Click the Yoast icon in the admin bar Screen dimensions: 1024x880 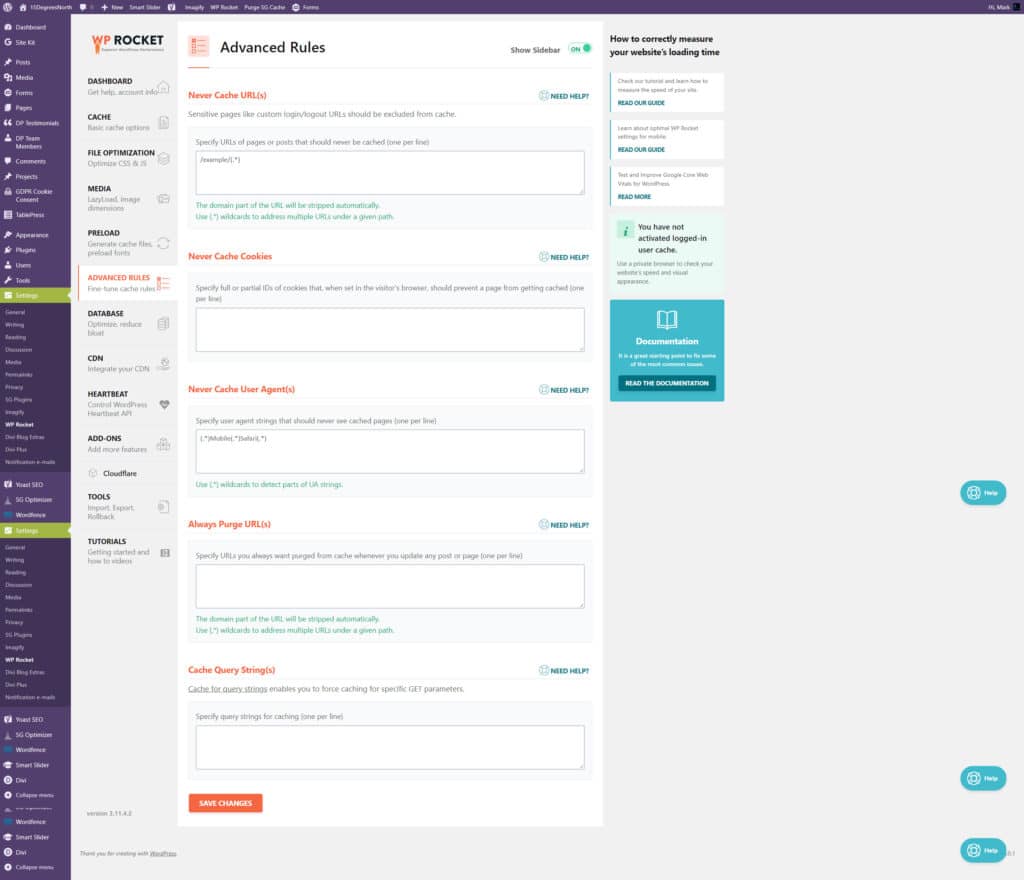tap(172, 7)
